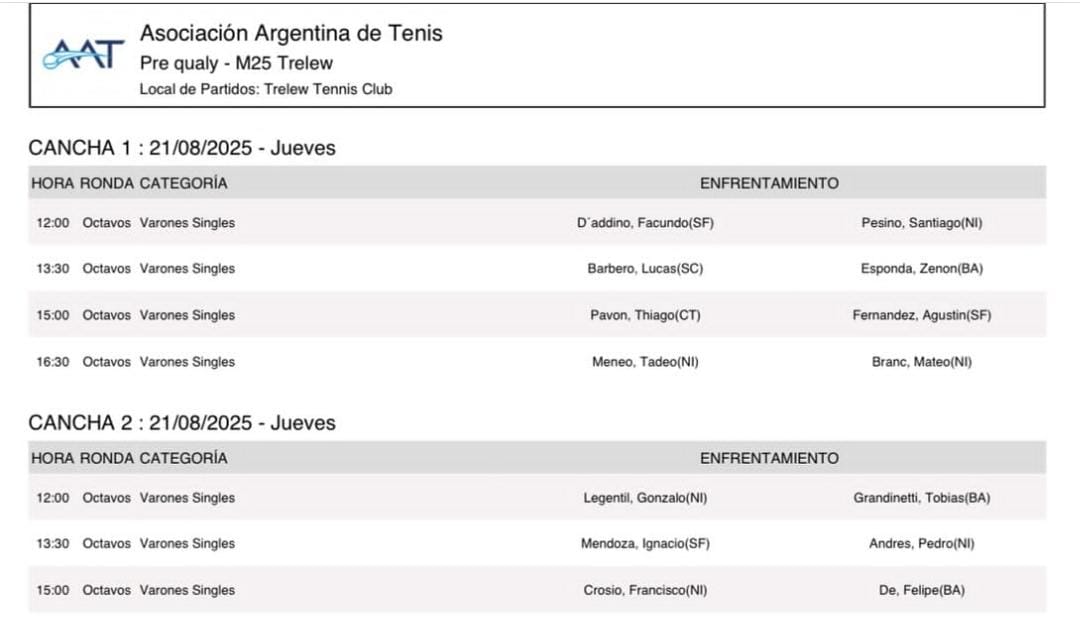1080x629 pixels.
Task: Select player D'addino, Facundo(SF)
Action: 645,223
